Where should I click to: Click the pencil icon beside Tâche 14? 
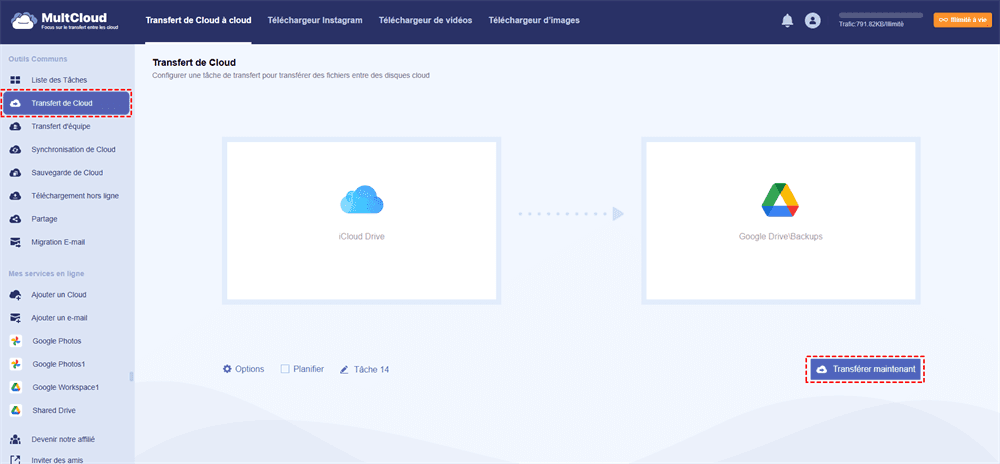344,369
